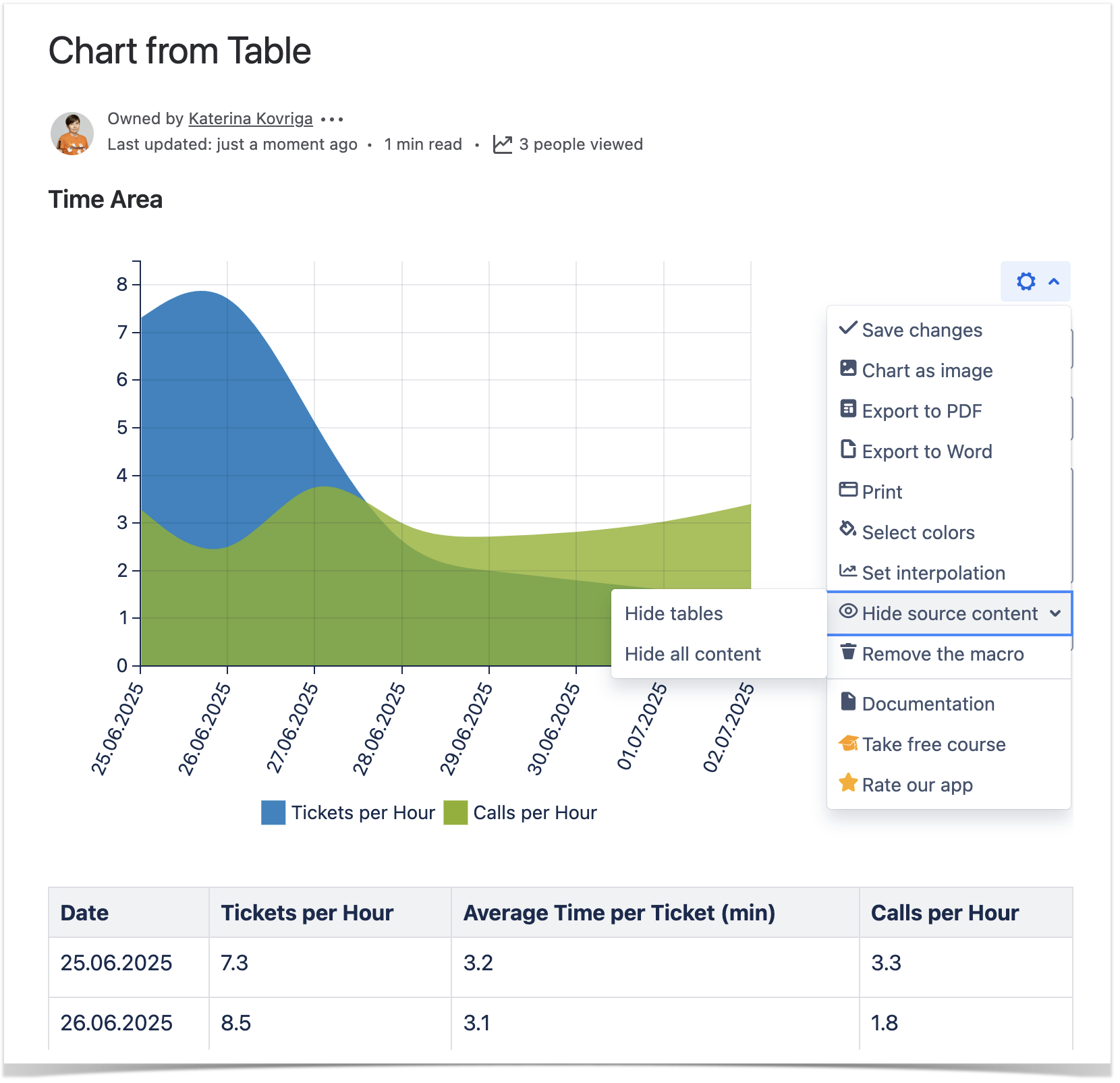This screenshot has height=1083, width=1120.
Task: Expand the Hide source content submenu arrow
Action: pyautogui.click(x=1055, y=613)
